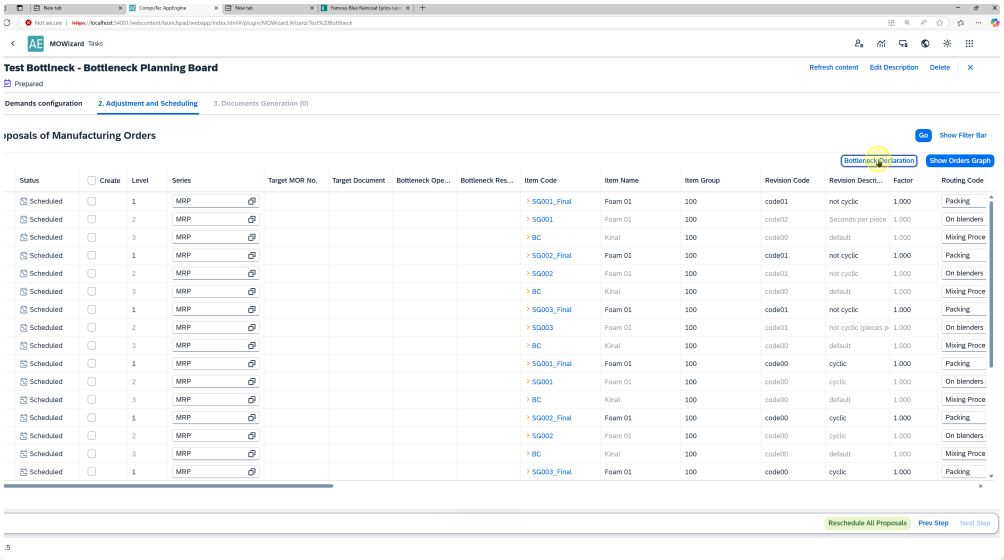Check the Create header select-all checkbox
Viewport: 1004px width, 560px height.
point(92,181)
